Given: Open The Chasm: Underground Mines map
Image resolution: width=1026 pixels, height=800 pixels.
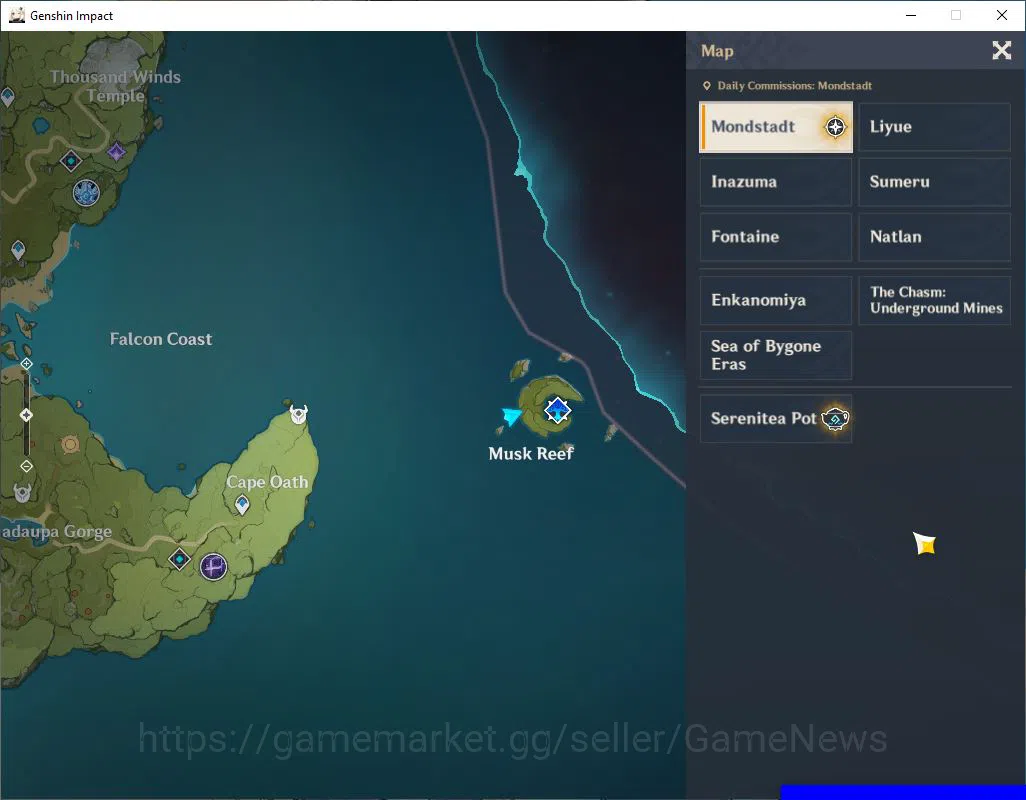Looking at the screenshot, I should click(x=934, y=300).
